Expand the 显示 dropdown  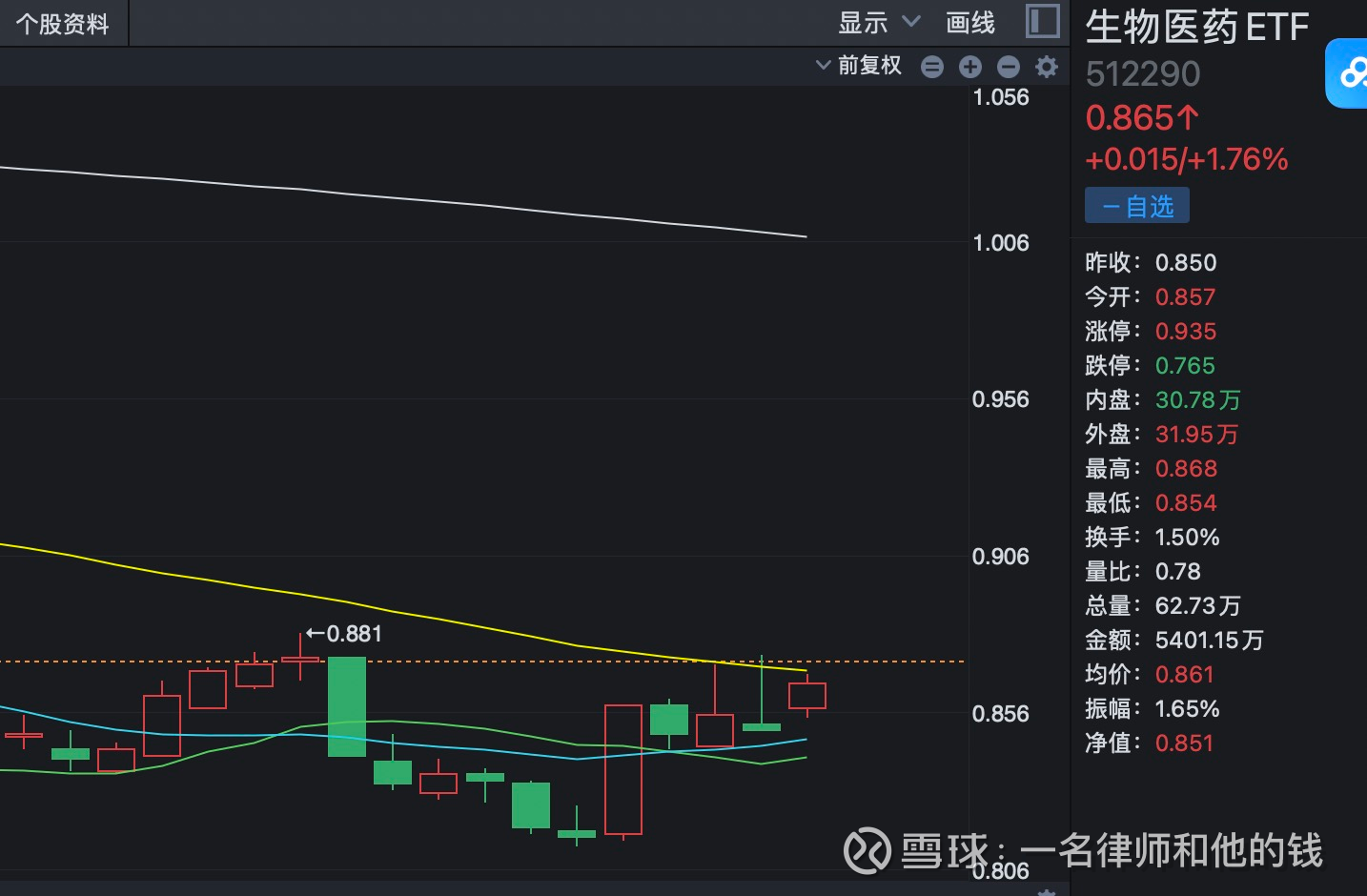tap(879, 23)
